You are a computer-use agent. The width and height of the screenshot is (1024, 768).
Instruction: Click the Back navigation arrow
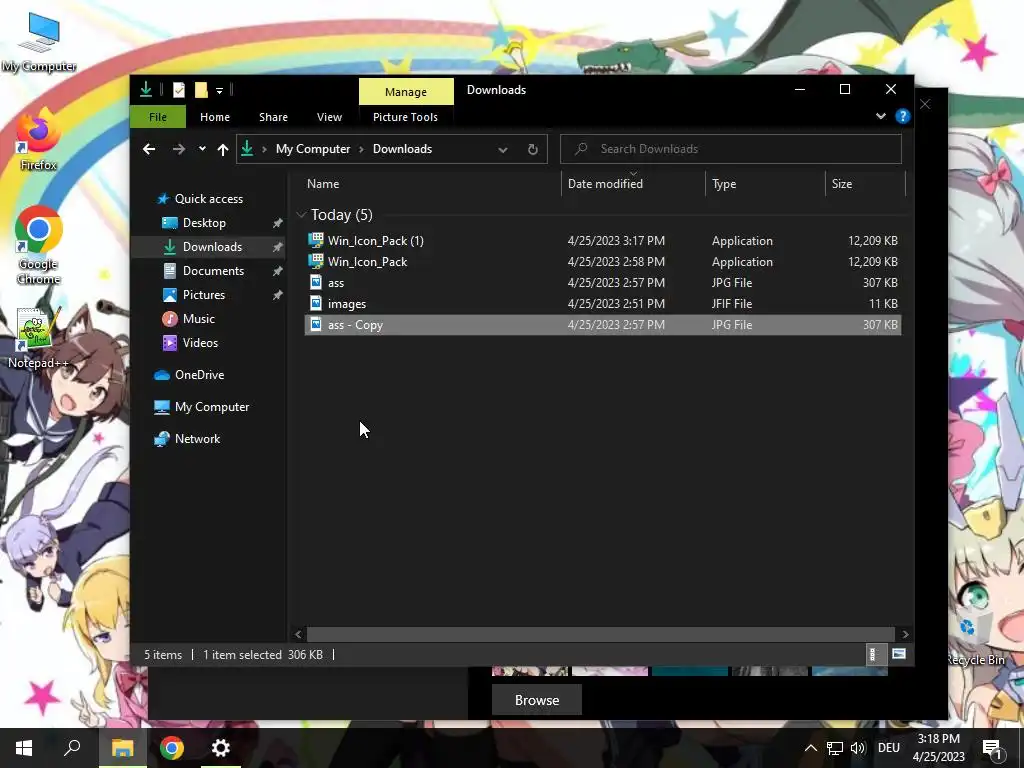[149, 149]
